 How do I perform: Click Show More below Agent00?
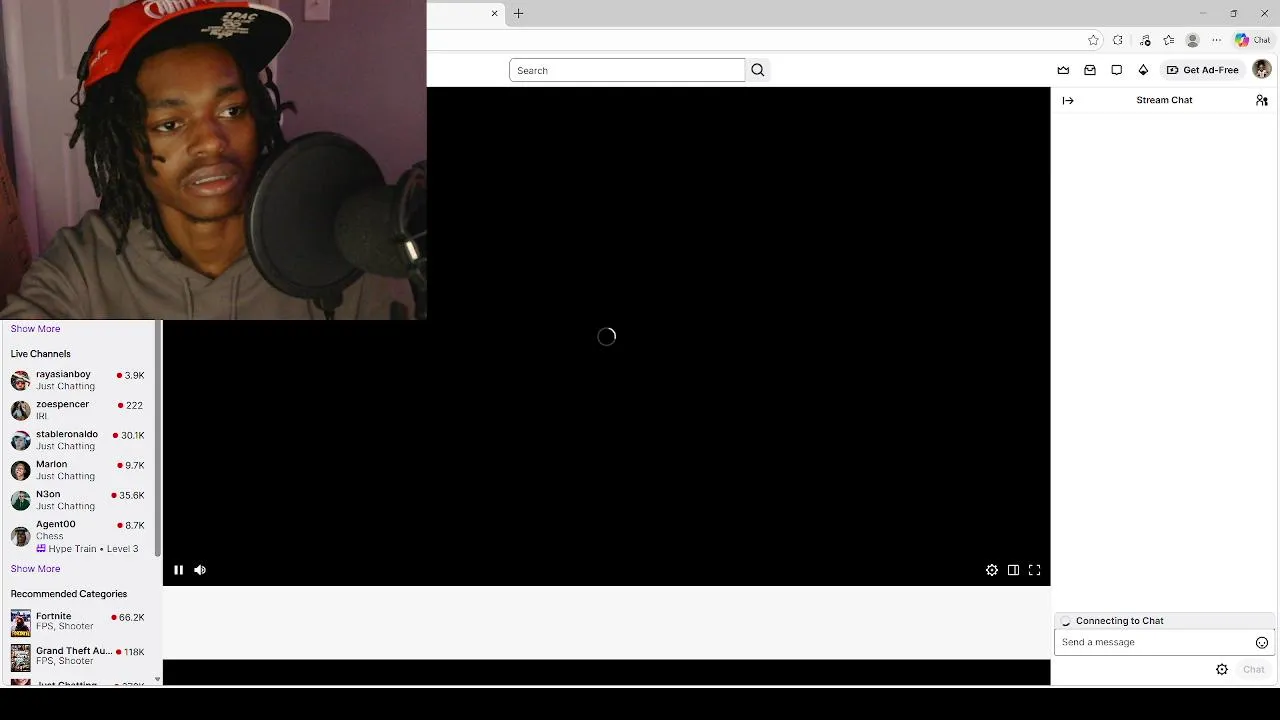pyautogui.click(x=35, y=569)
